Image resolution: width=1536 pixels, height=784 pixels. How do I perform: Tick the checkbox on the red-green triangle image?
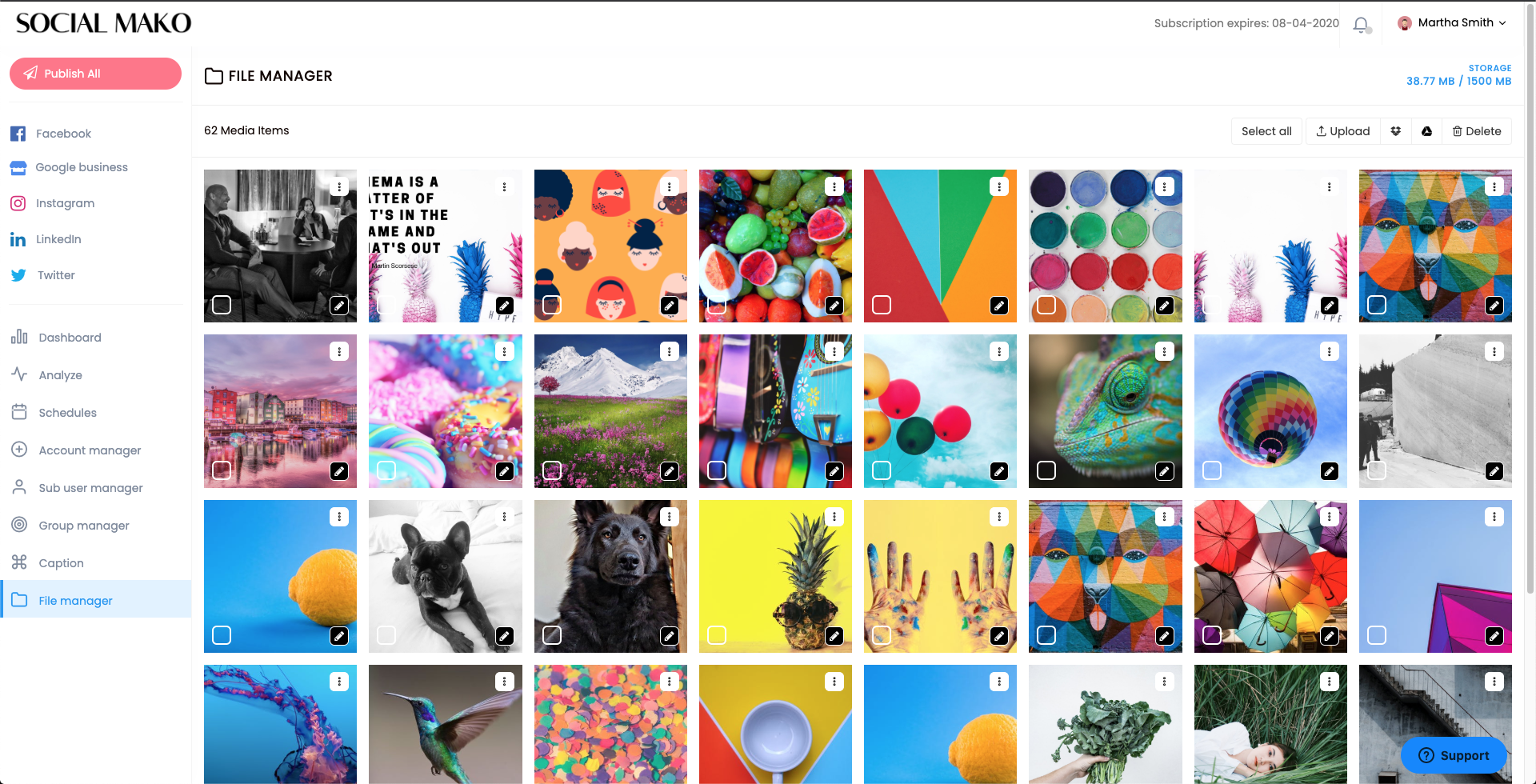(x=882, y=305)
